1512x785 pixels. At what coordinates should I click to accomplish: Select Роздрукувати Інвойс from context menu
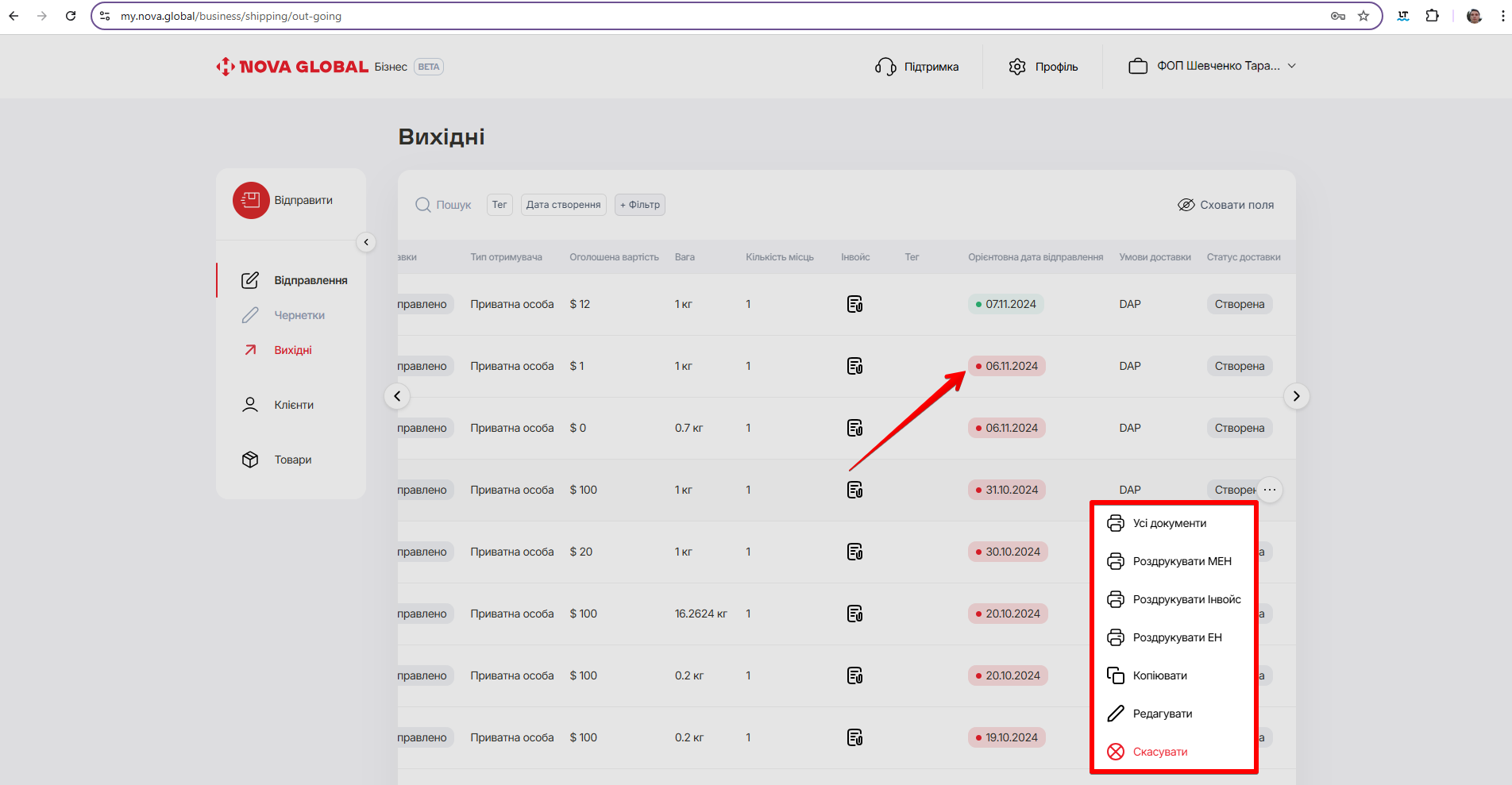click(x=1186, y=600)
